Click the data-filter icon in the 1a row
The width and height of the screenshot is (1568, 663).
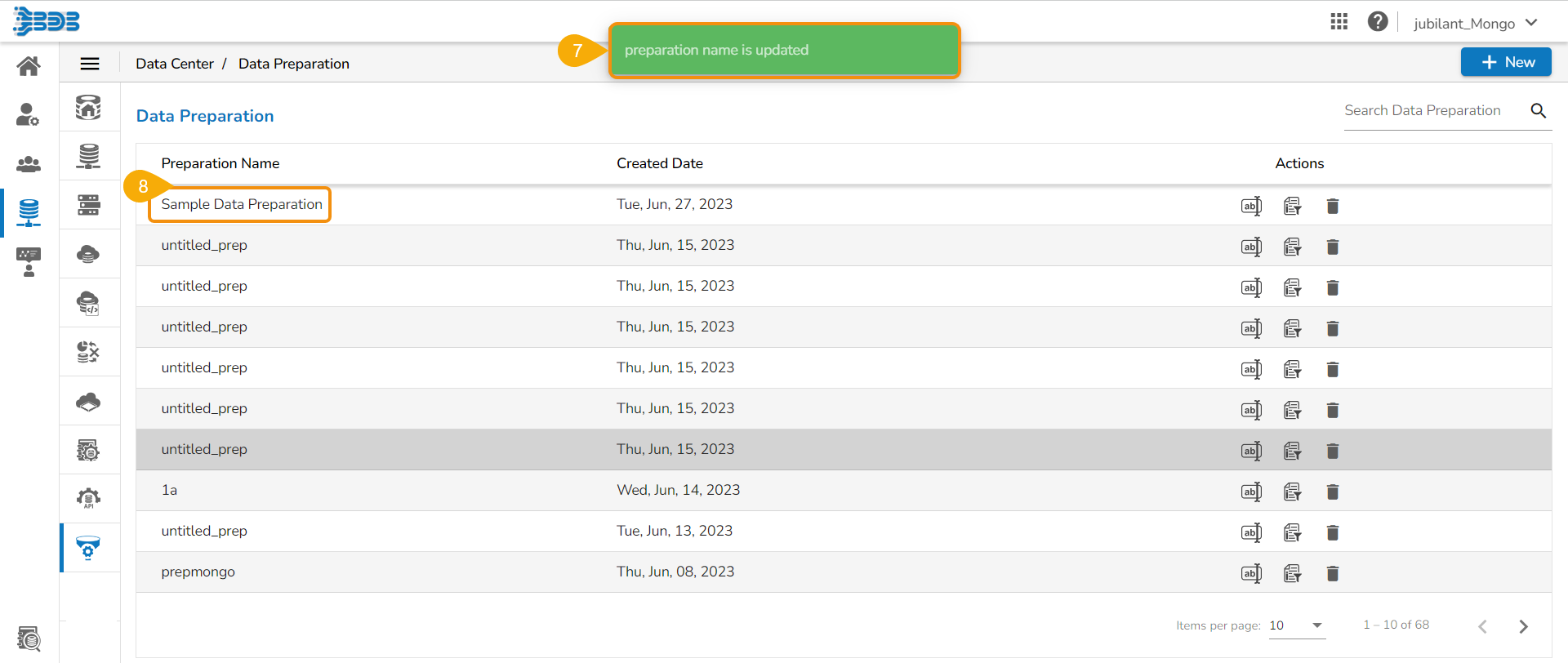1292,492
